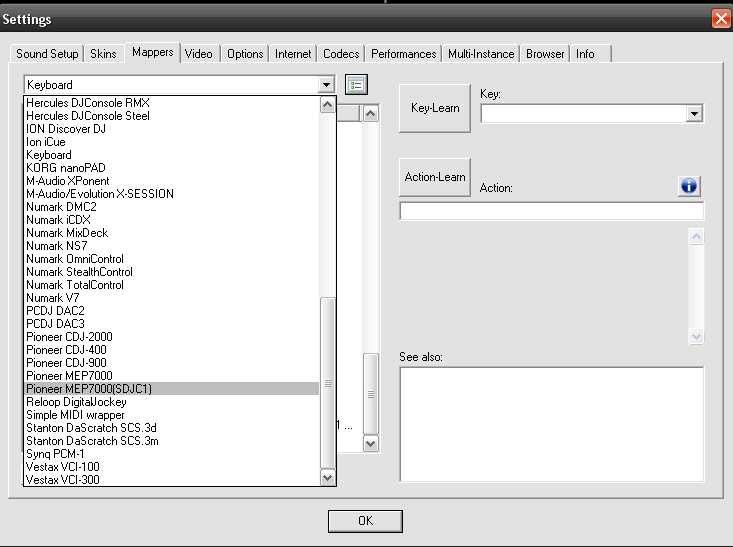Pick Vestax VCI-300 in the device list
Screen dimensions: 733x547
click(63, 480)
